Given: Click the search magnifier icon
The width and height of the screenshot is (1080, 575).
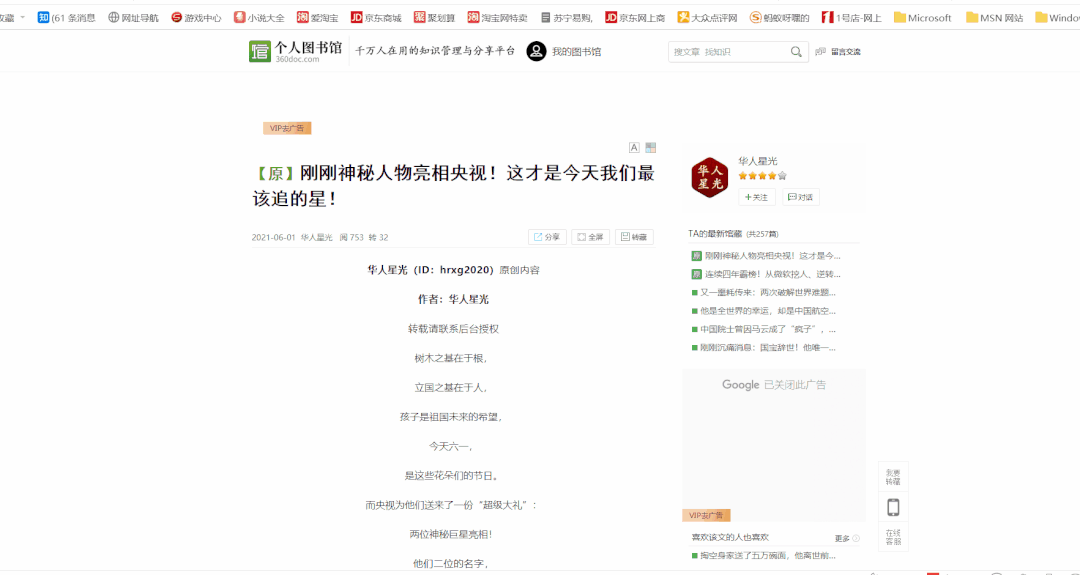Looking at the screenshot, I should [797, 52].
